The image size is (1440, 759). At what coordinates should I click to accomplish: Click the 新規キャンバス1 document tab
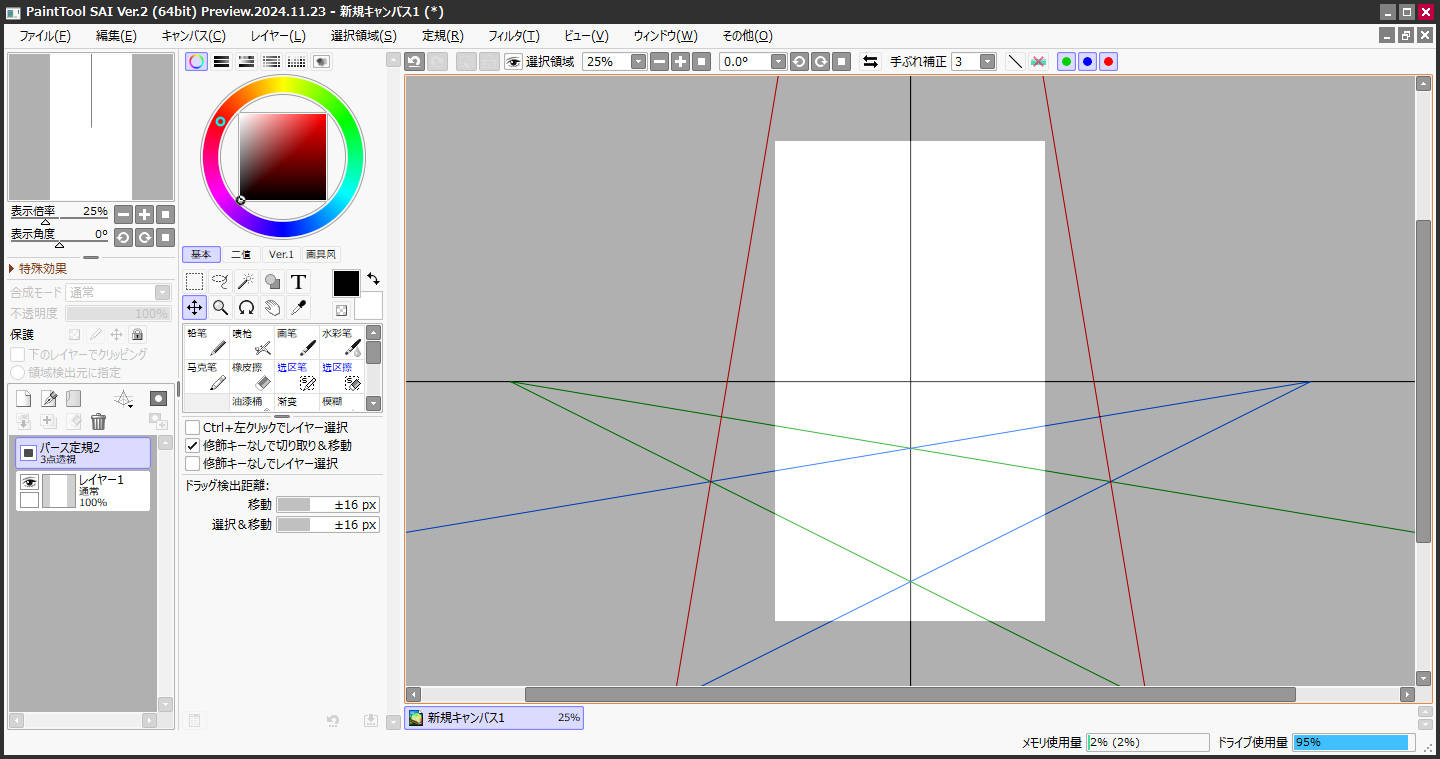(493, 718)
